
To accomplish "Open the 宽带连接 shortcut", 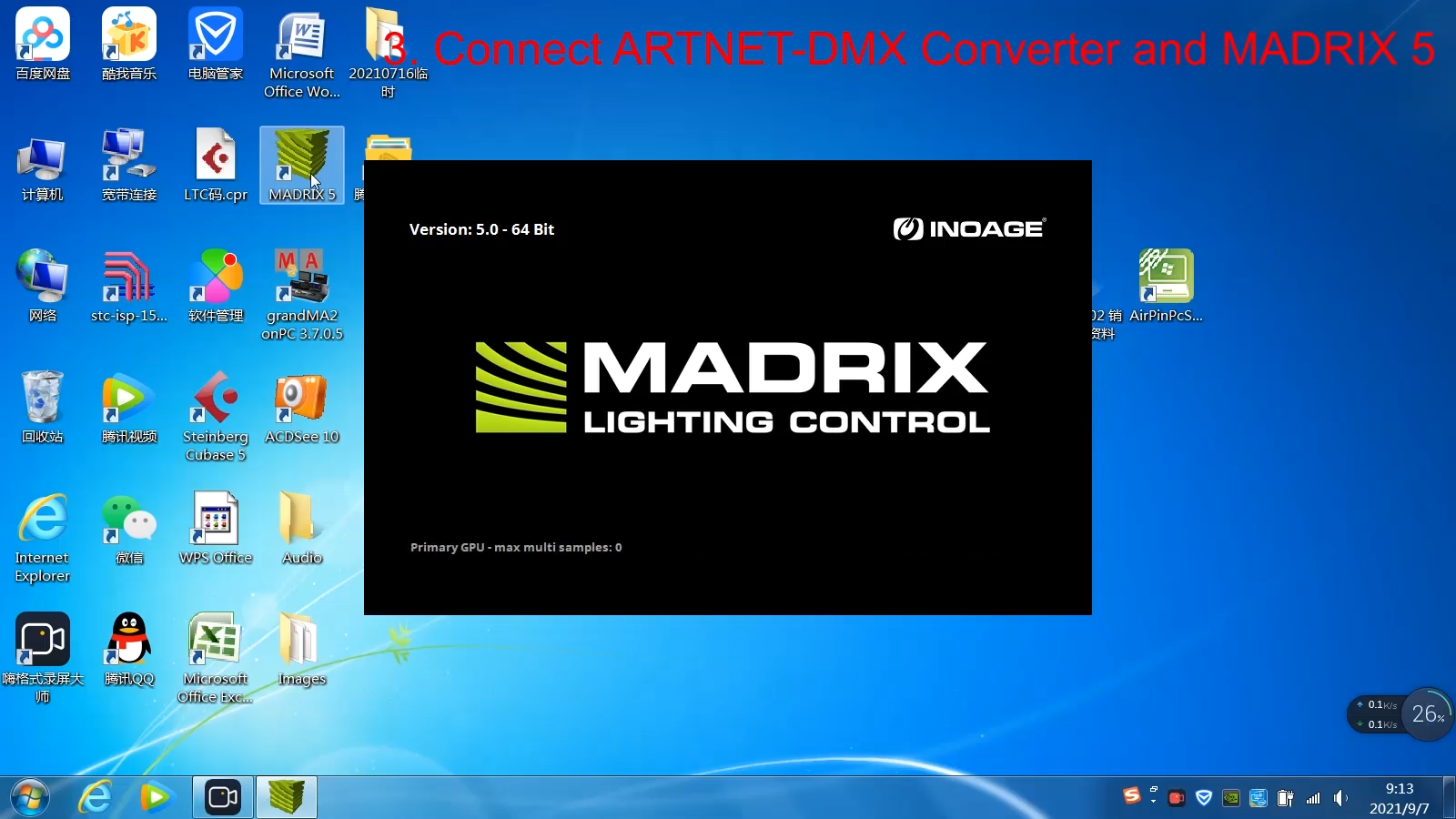I will click(129, 166).
